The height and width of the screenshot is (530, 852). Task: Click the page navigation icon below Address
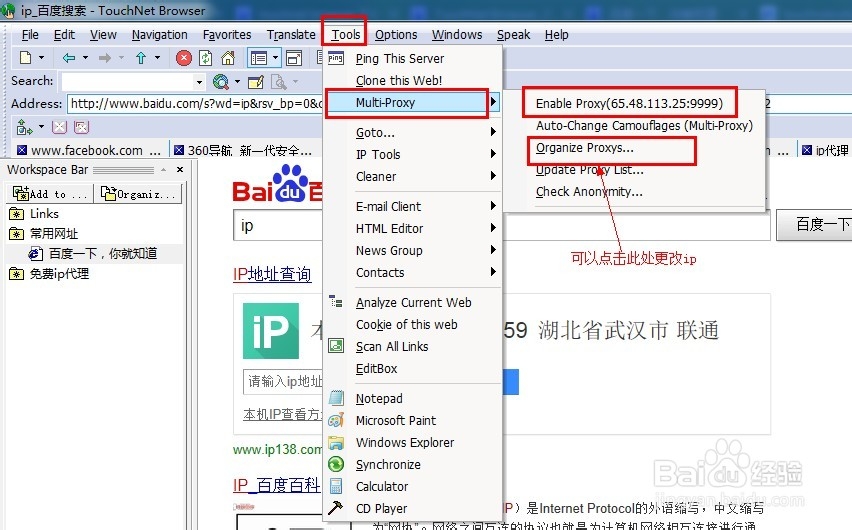tap(24, 127)
